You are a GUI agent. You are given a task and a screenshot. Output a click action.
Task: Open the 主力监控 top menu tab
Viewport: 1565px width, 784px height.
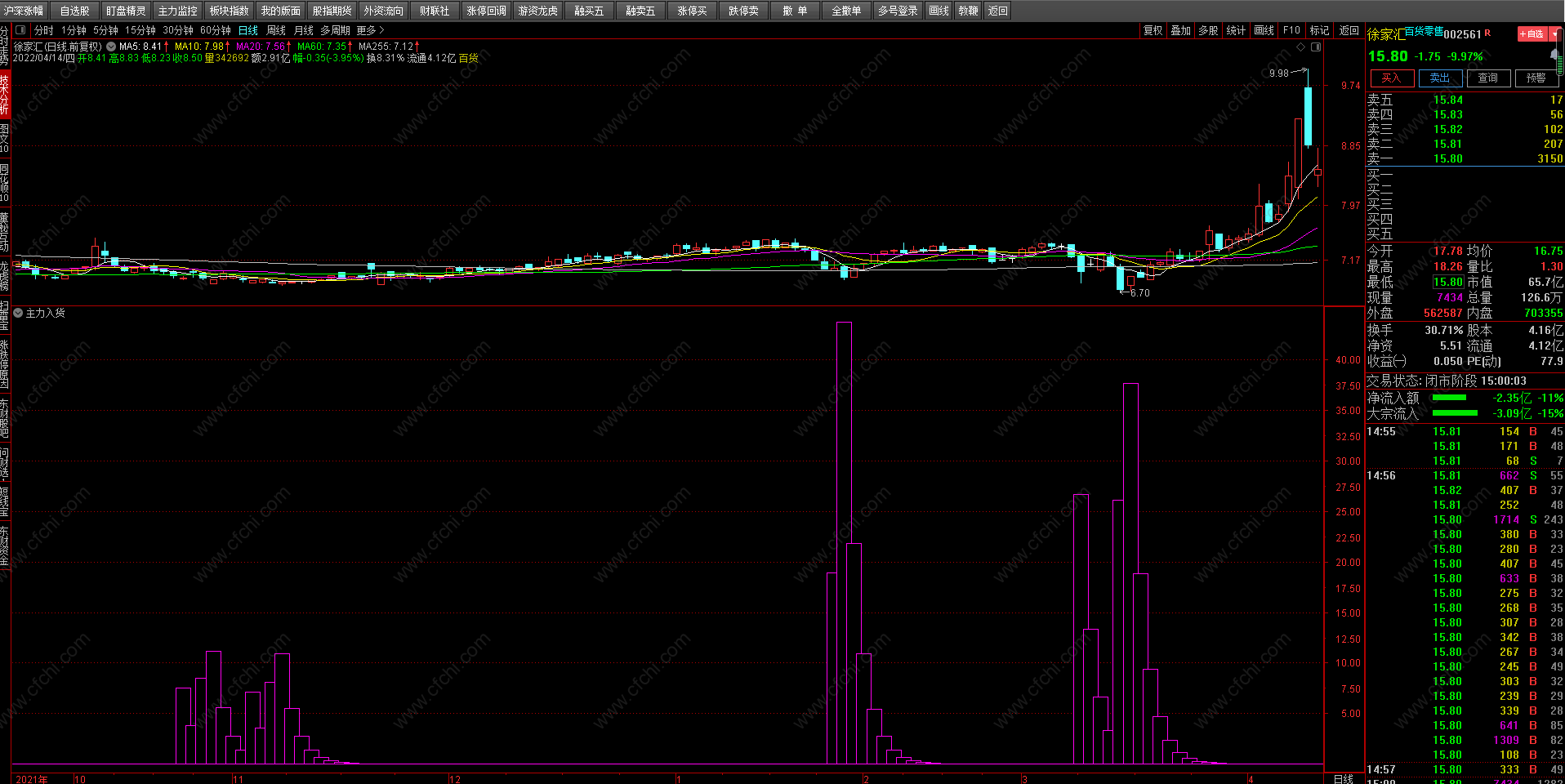point(177,11)
